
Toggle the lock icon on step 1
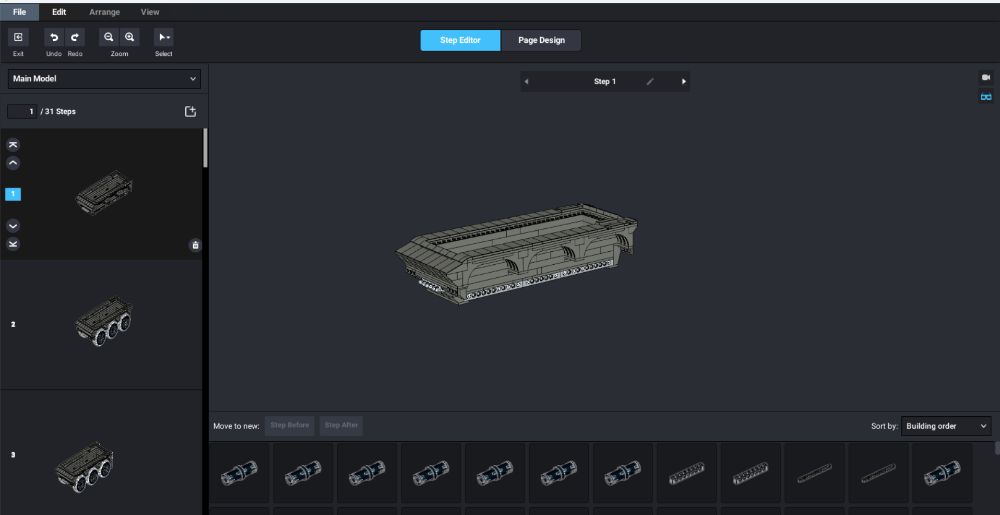coord(195,245)
